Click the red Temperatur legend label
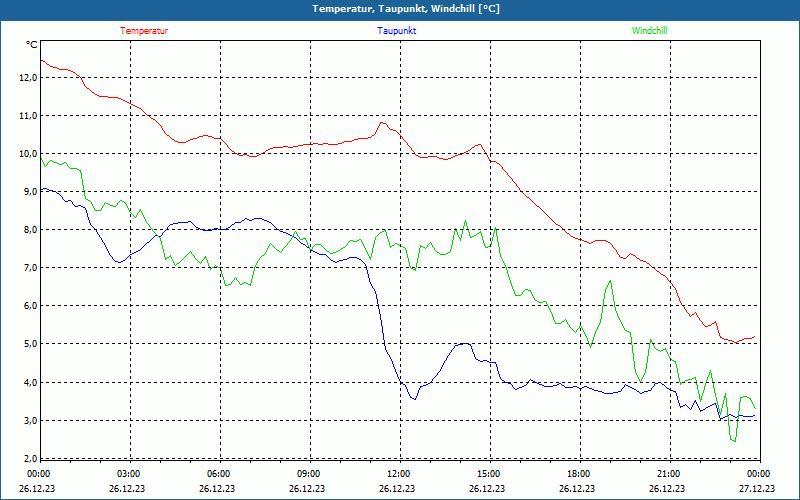Viewport: 800px width, 500px height. (x=144, y=31)
